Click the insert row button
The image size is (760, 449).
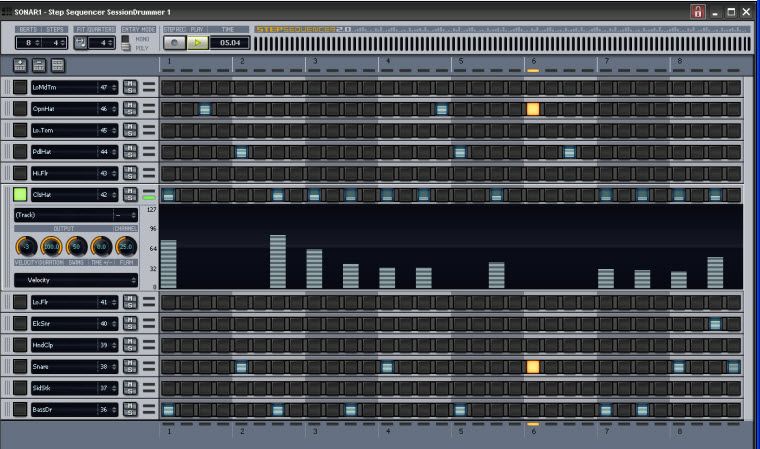click(20, 65)
